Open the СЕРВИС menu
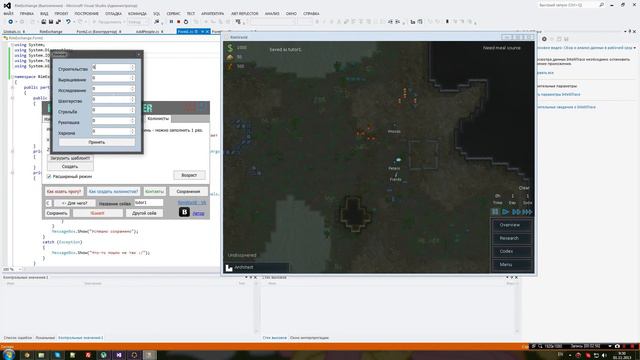This screenshot has height=360, width=640. tap(173, 13)
